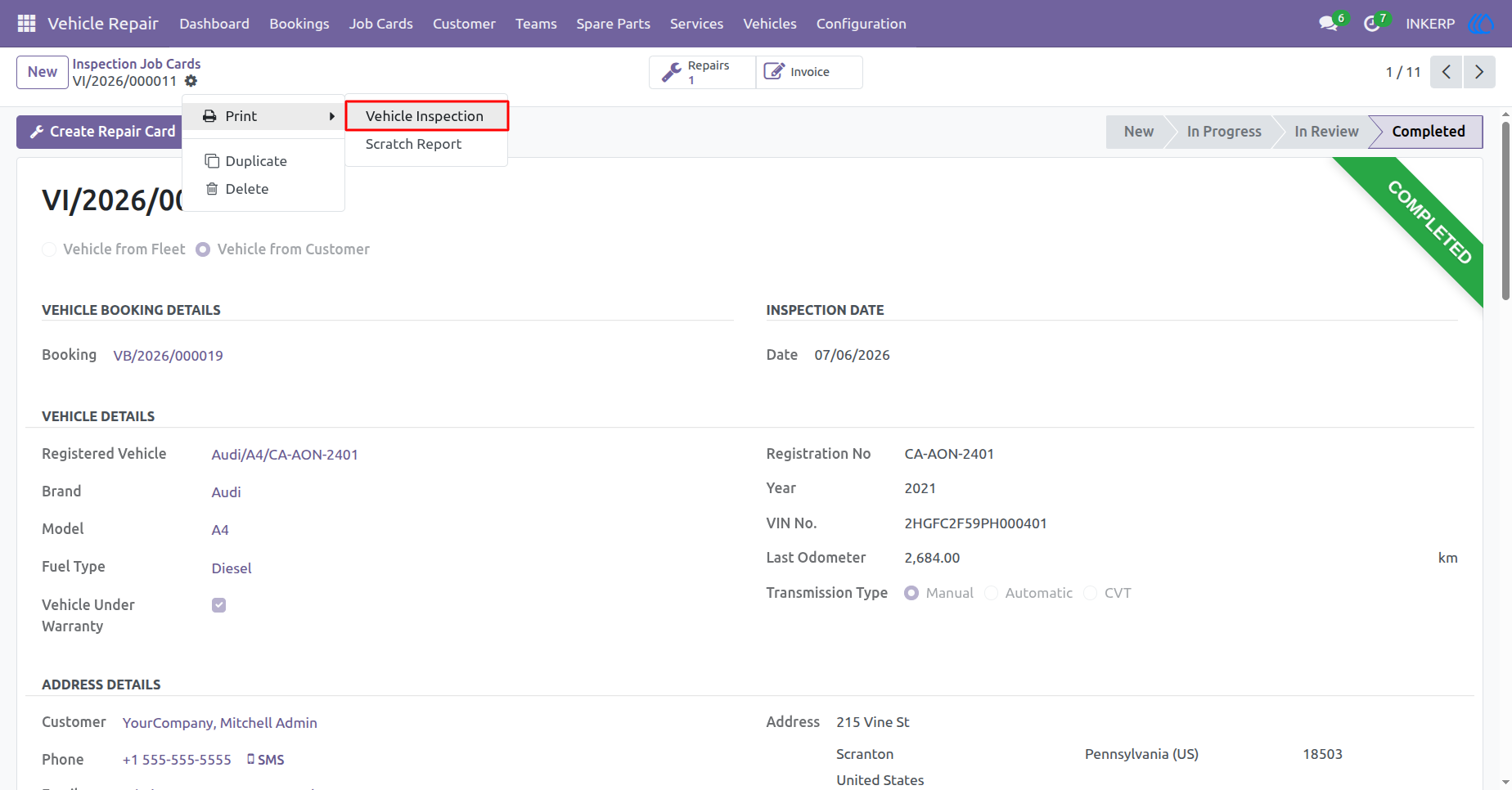Click Create Repair Card button
The image size is (1512, 790).
[99, 132]
